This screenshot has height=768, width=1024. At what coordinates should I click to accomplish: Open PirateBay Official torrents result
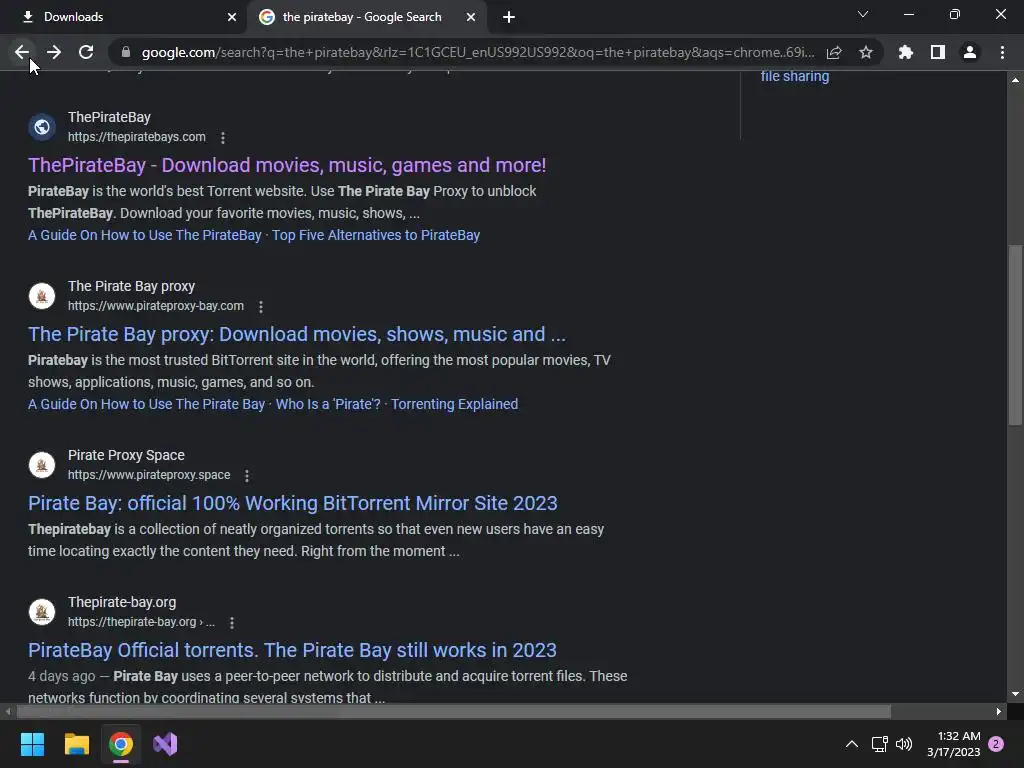292,650
